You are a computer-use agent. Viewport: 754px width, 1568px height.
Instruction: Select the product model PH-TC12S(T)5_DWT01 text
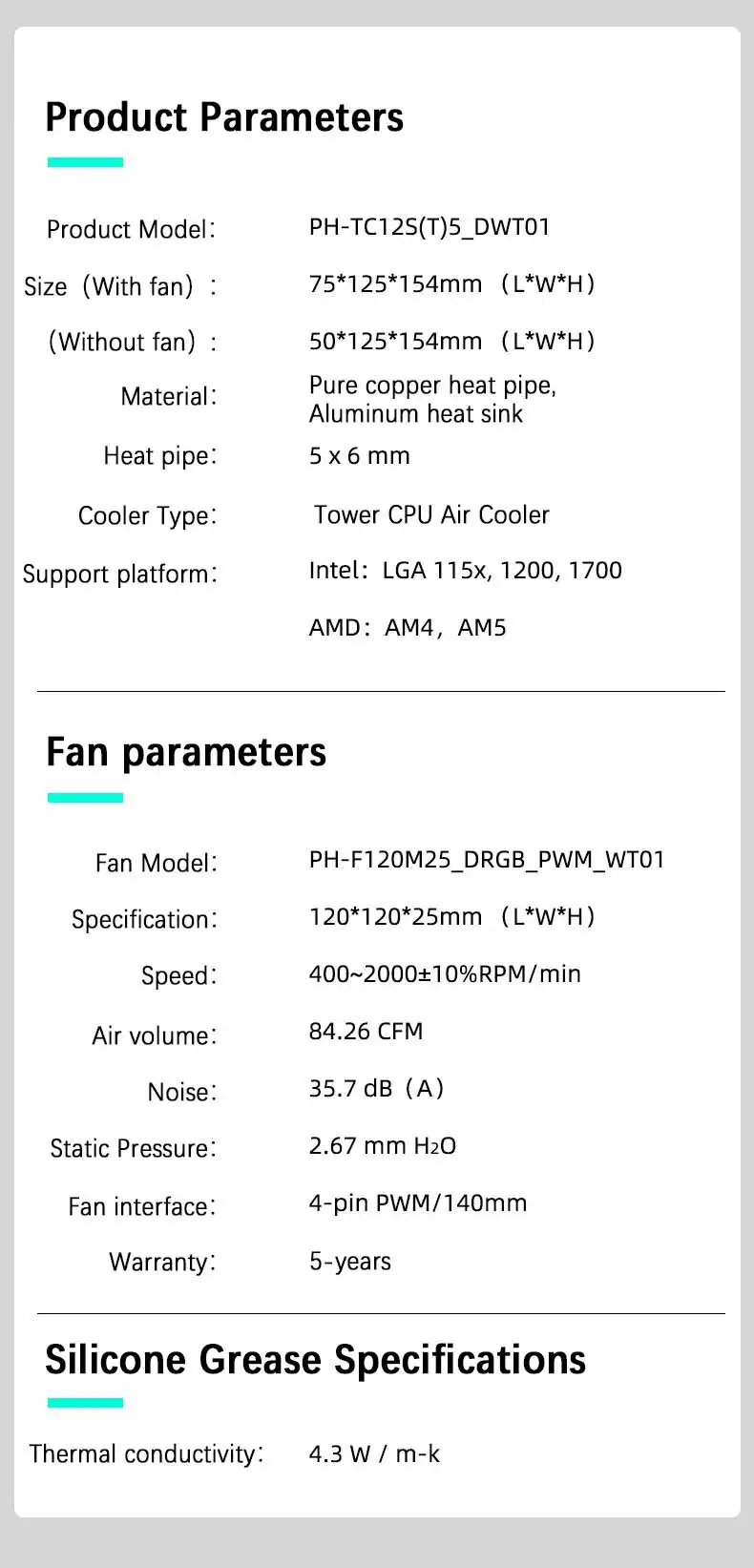click(429, 227)
